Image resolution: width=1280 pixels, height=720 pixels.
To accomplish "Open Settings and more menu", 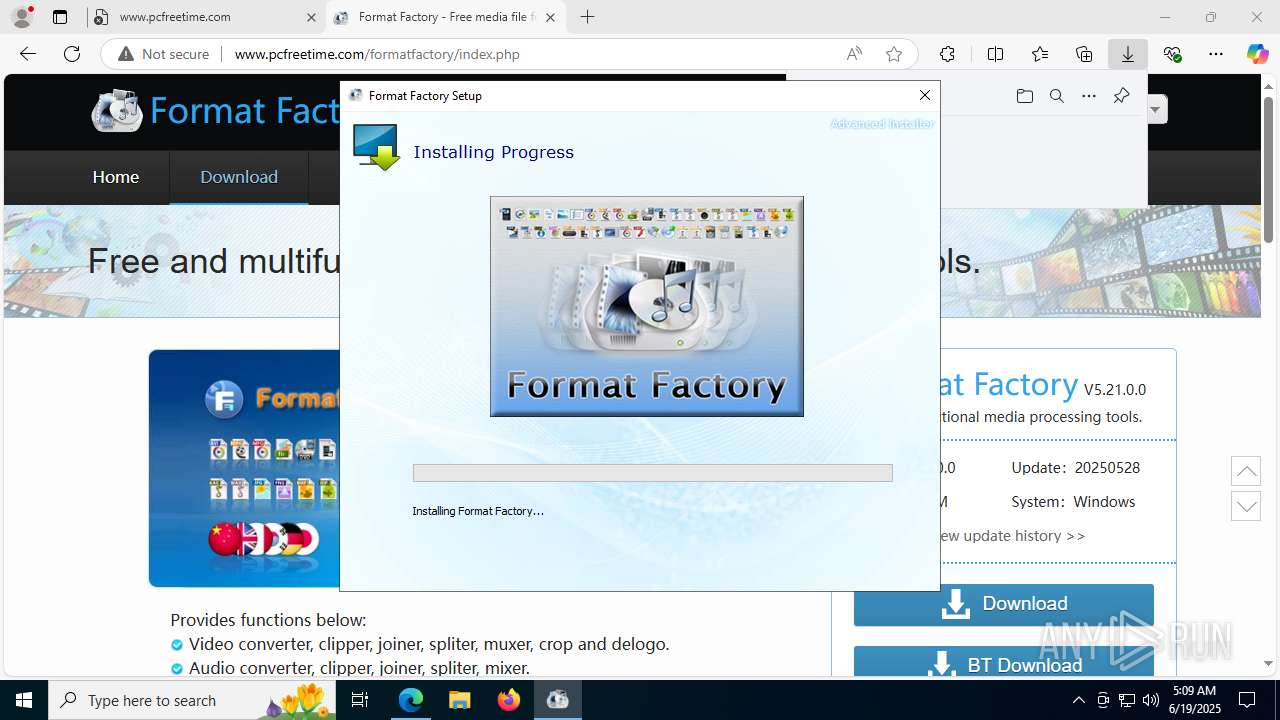I will pyautogui.click(x=1216, y=54).
